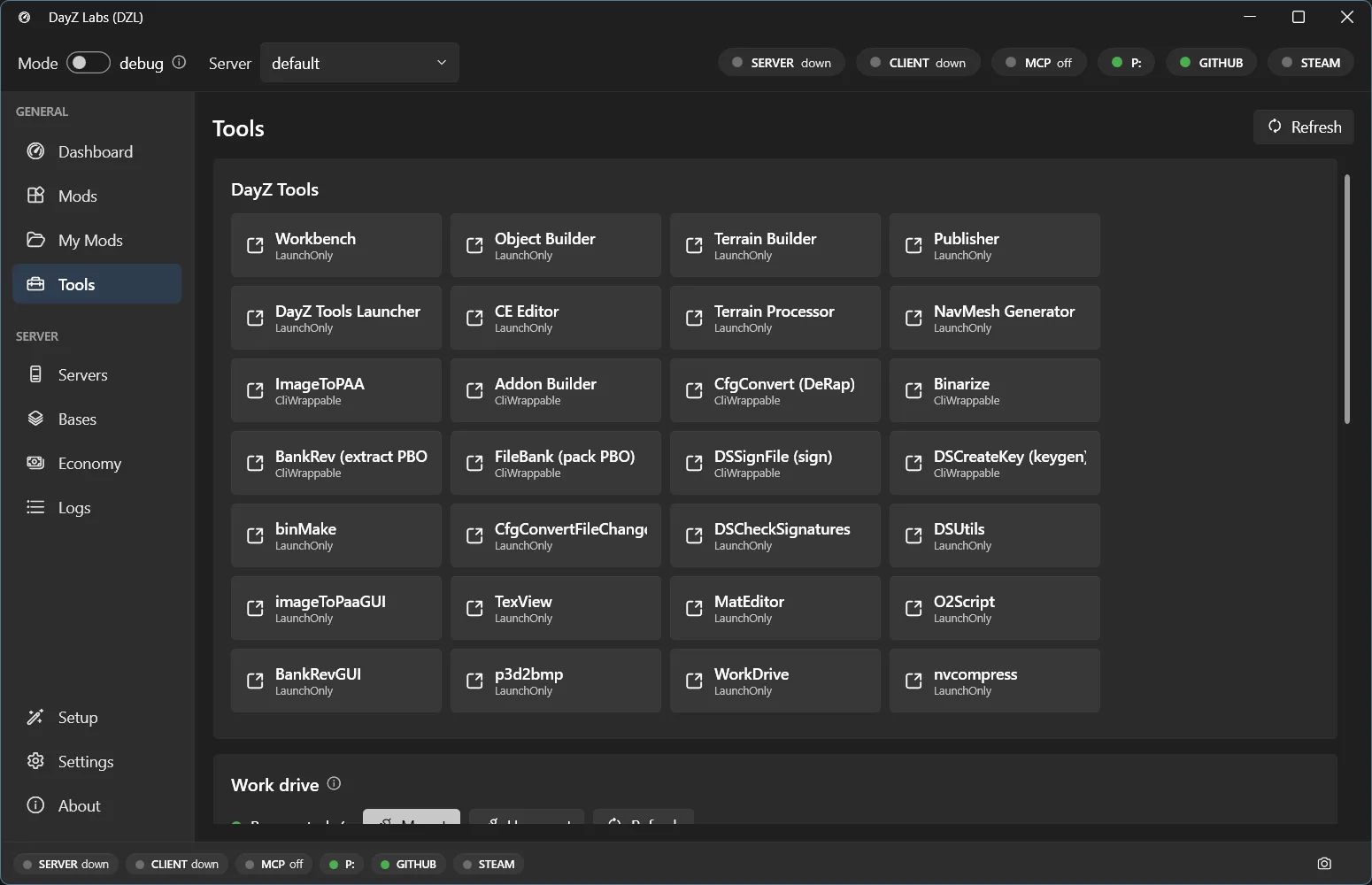
Task: Click the DayZ Labs app logo icon
Action: click(25, 17)
